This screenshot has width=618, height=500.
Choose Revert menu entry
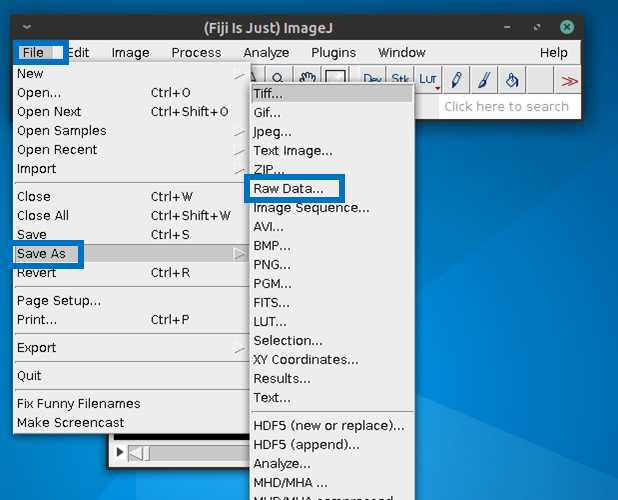tap(131, 272)
